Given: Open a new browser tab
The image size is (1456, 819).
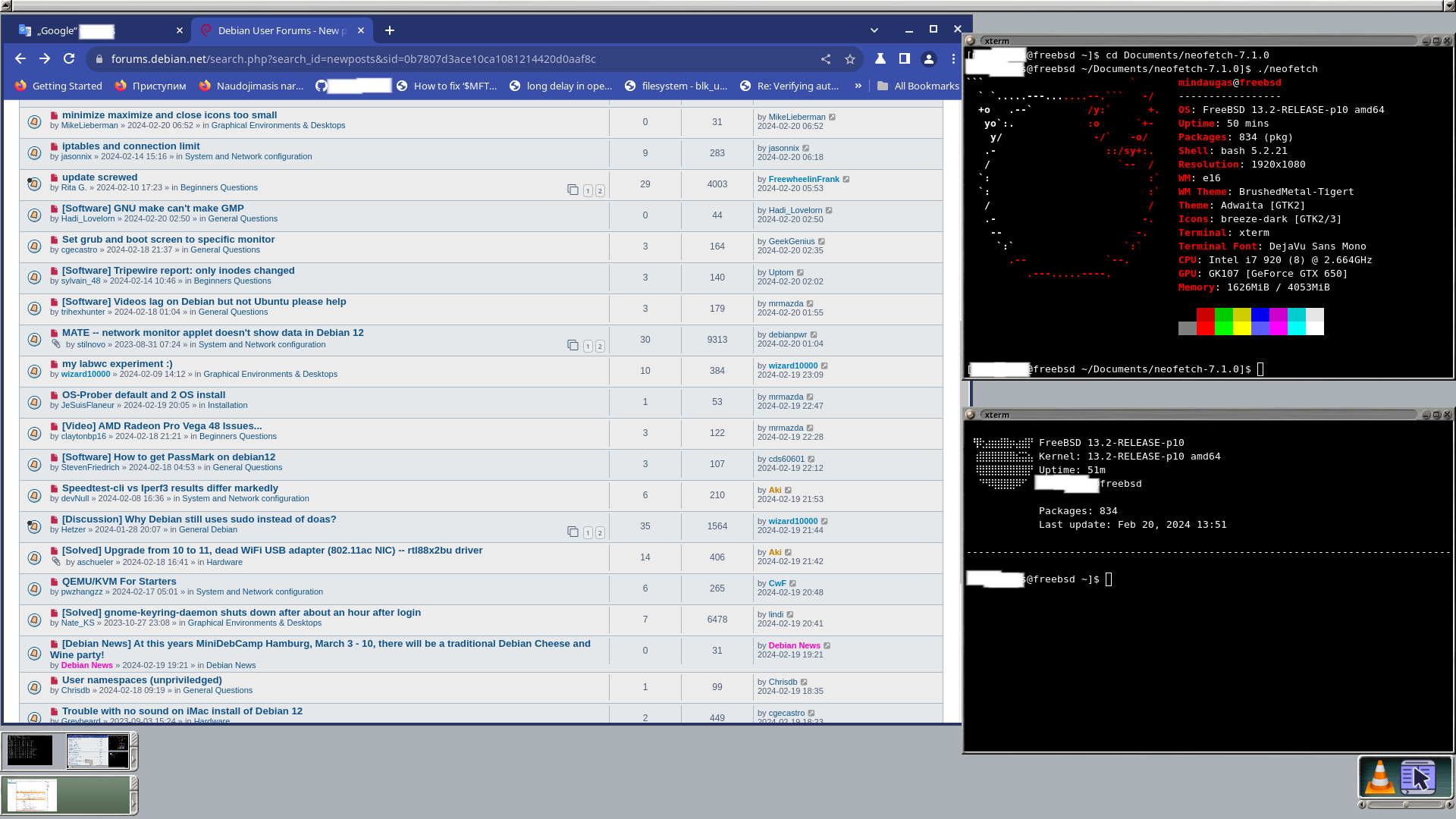Looking at the screenshot, I should coord(390,30).
